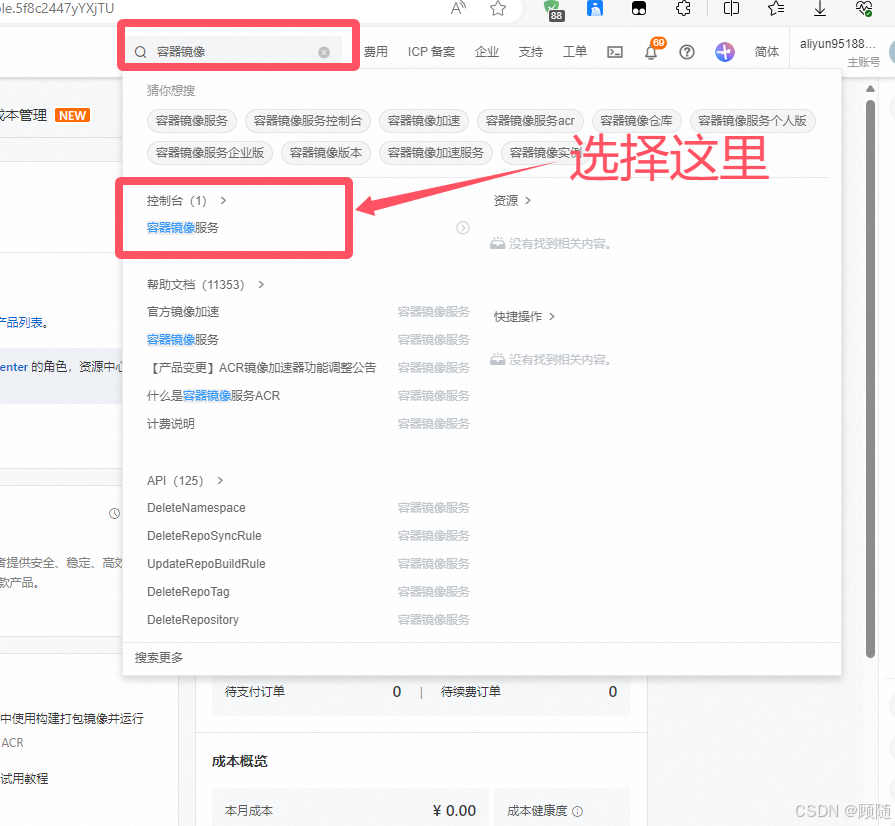The height and width of the screenshot is (826, 895).
Task: Click the clock icon in left panel
Action: (x=114, y=514)
